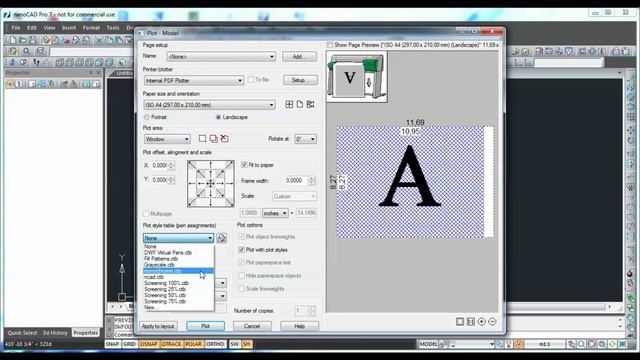Click the Setup... button
This screenshot has height=360, width=640.
(x=300, y=80)
